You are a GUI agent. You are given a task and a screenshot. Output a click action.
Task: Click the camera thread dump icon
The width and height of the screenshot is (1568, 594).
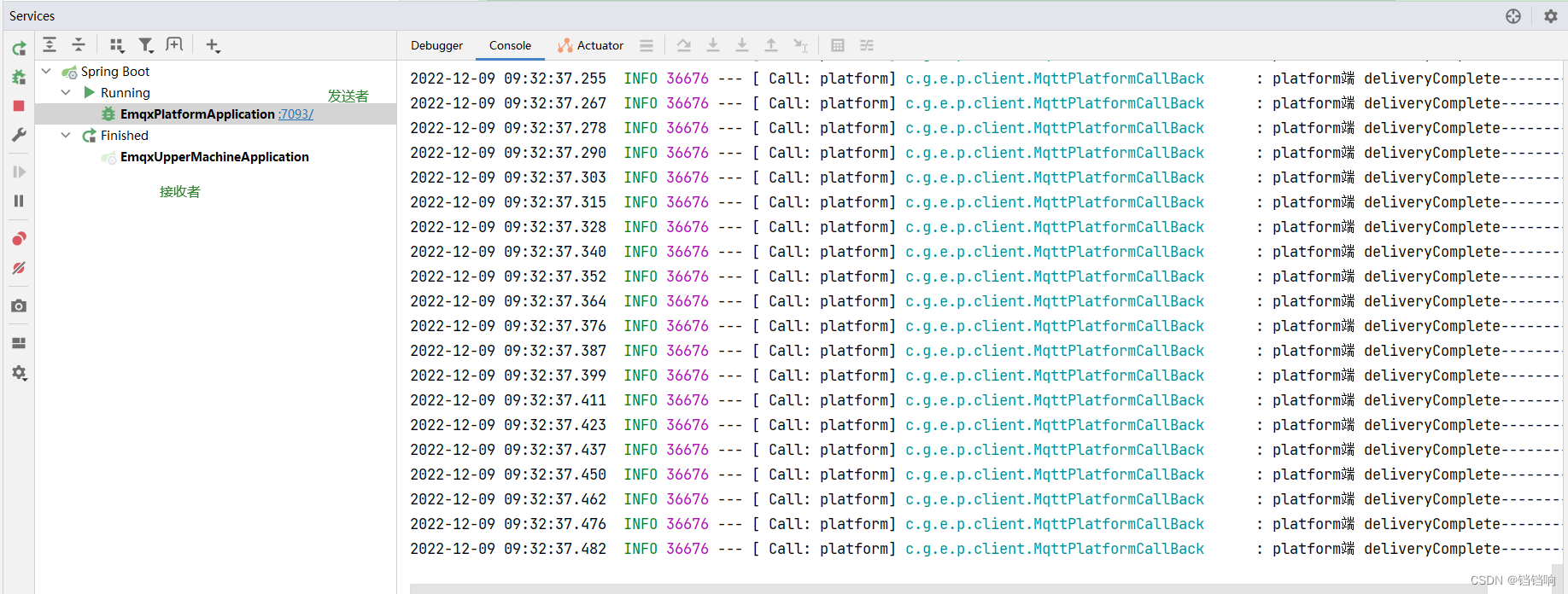coord(19,306)
